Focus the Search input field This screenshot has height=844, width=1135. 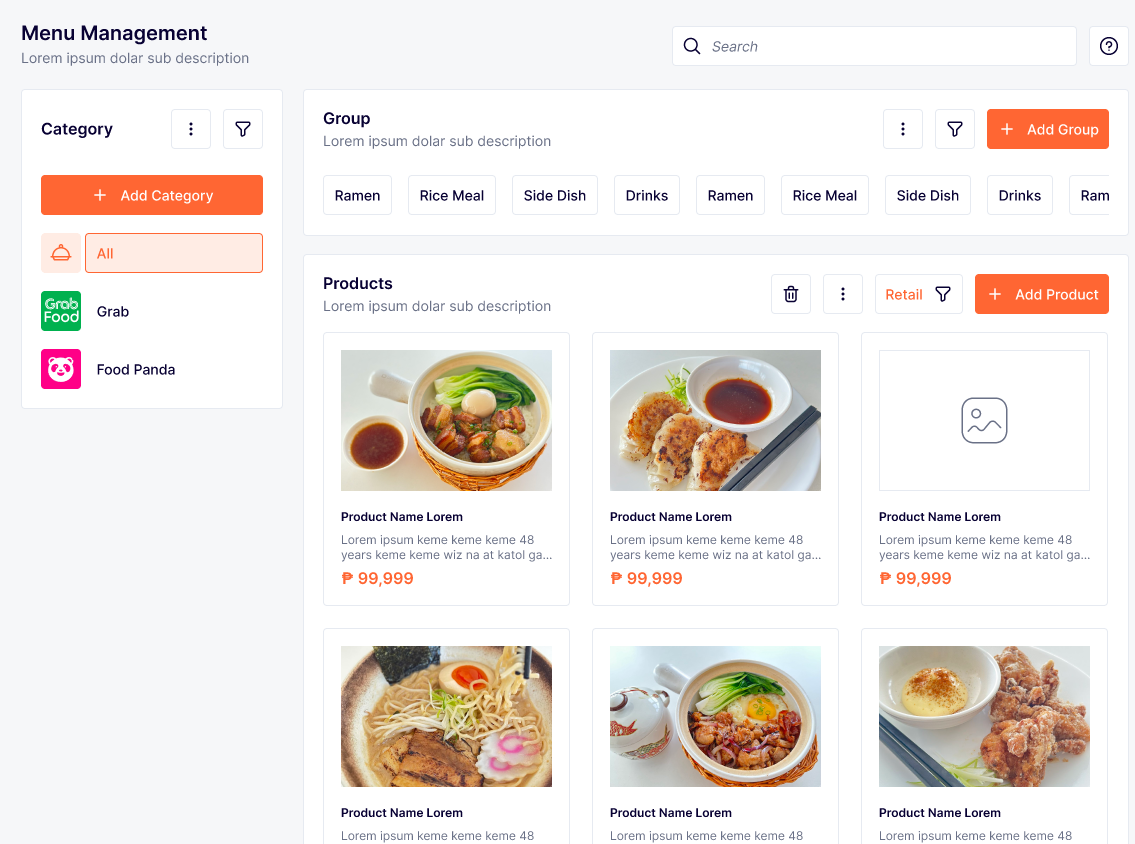click(885, 46)
